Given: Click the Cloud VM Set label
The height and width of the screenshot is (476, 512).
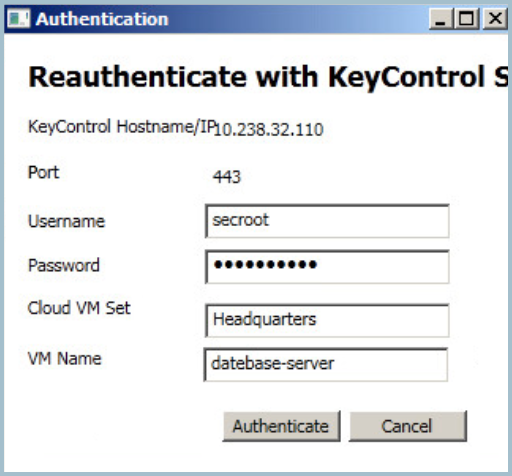Looking at the screenshot, I should (79, 308).
